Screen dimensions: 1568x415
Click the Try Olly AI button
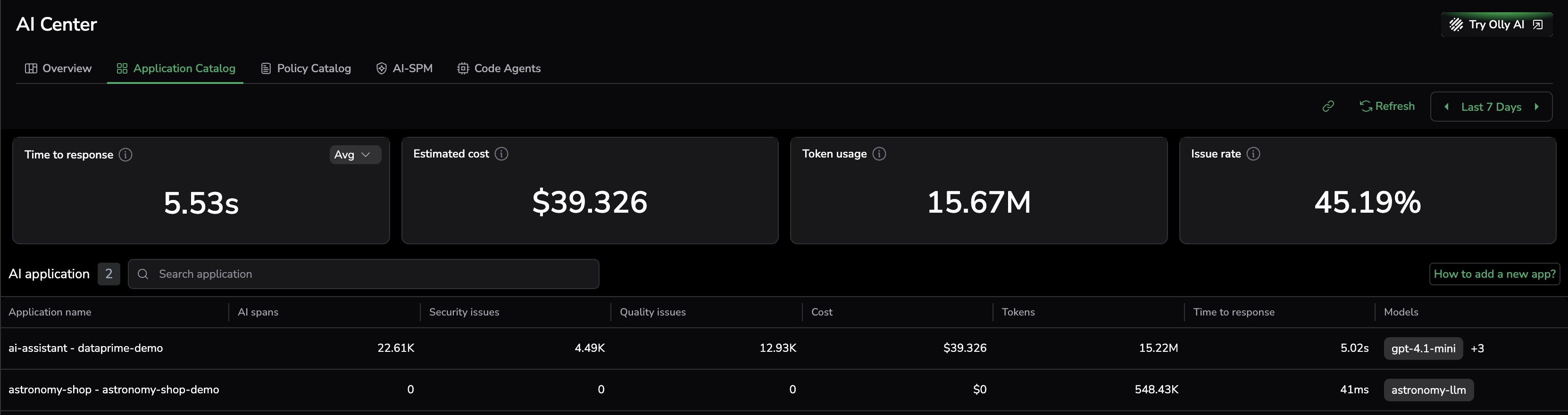tap(1496, 25)
